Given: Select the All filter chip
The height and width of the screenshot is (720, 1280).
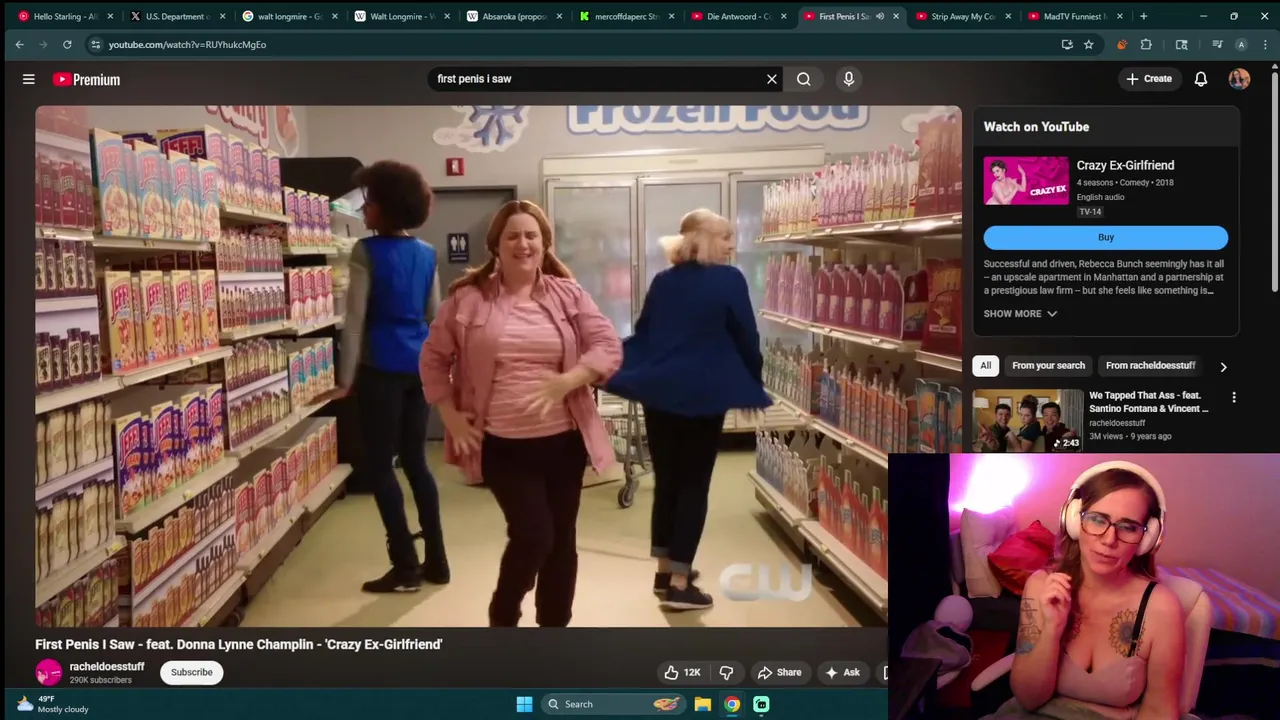Looking at the screenshot, I should click(985, 366).
